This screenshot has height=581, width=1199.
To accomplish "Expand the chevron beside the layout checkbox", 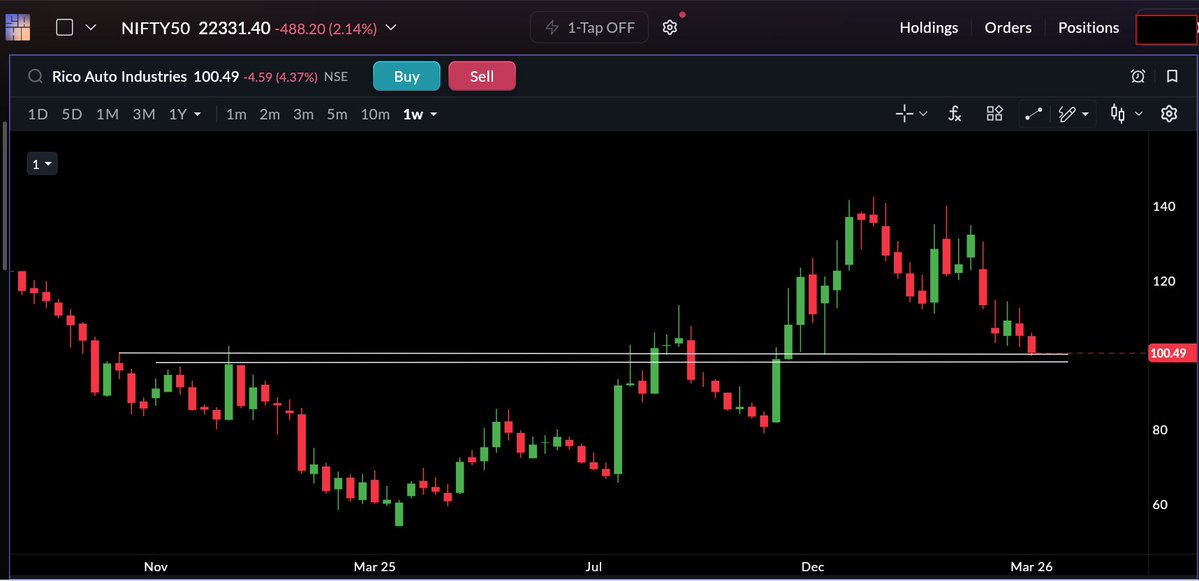I will point(91,28).
